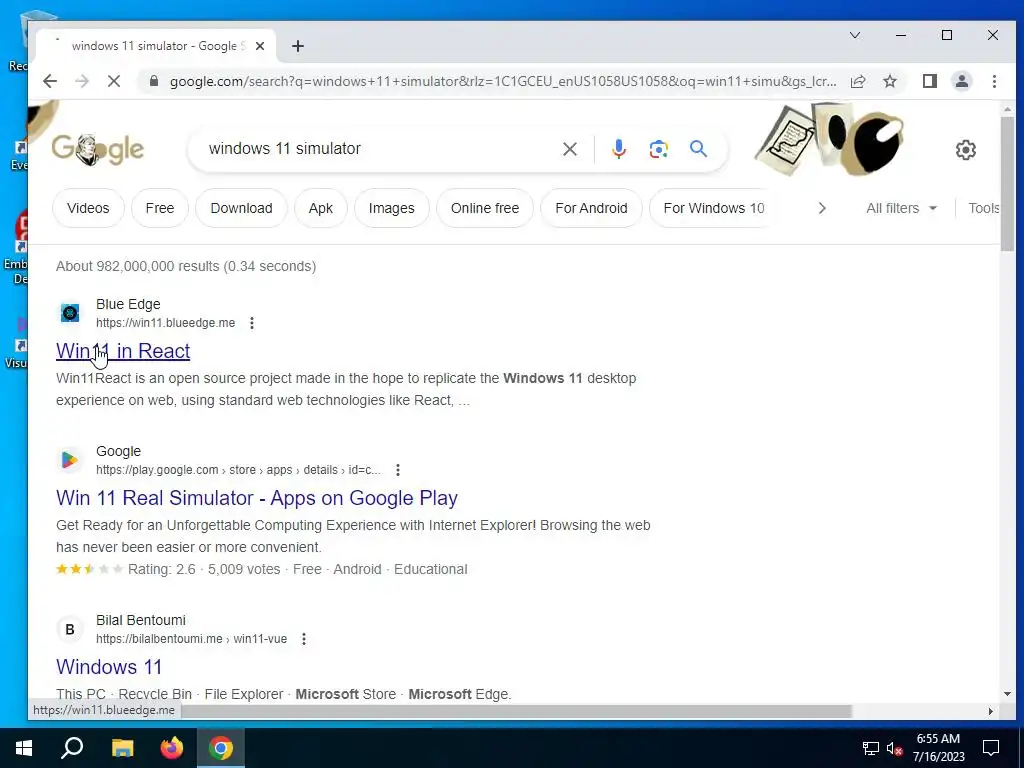This screenshot has width=1024, height=768.
Task: Close the windows 11 simulator tab
Action: pos(260,46)
